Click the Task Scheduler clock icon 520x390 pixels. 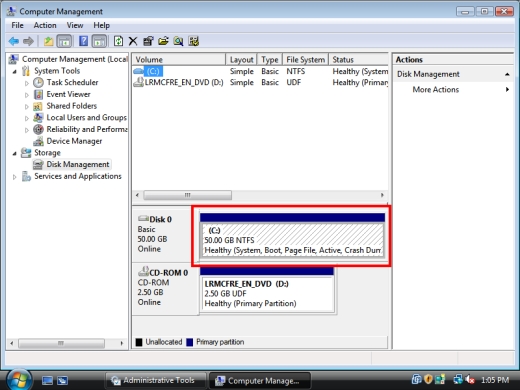click(38, 82)
